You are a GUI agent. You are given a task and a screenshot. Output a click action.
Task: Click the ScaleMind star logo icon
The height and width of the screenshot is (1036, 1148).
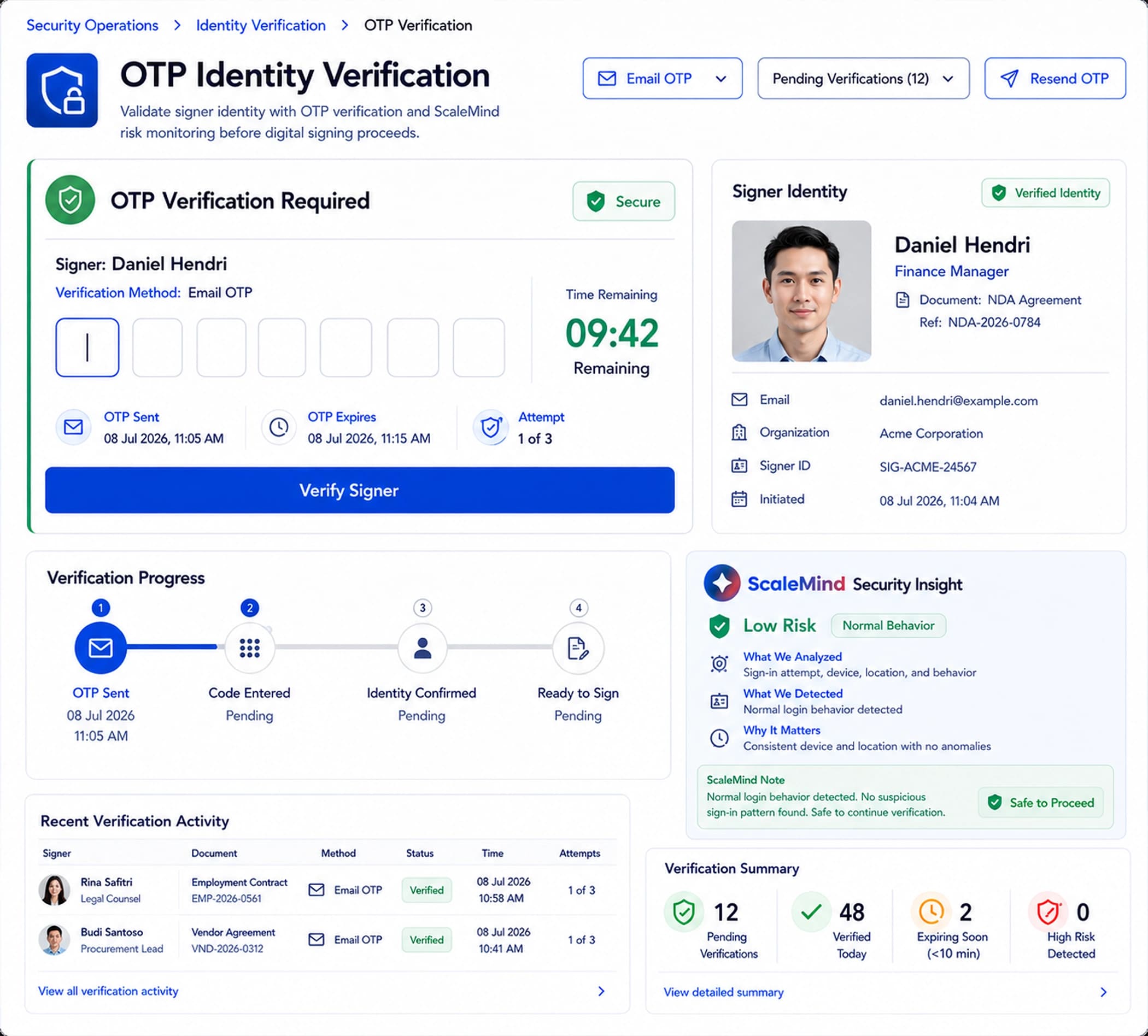coord(722,583)
